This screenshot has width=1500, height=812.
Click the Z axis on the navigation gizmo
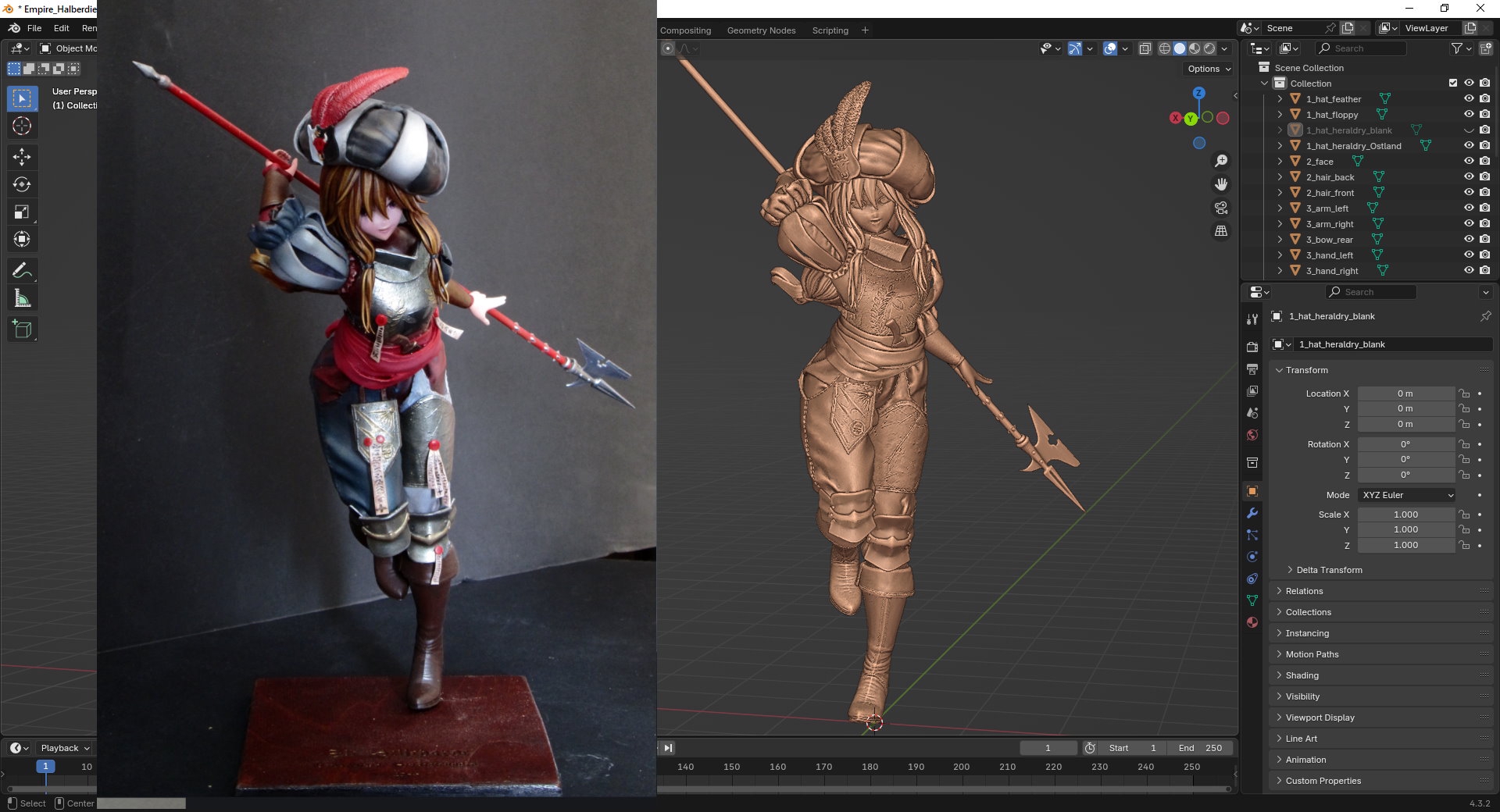click(1198, 93)
